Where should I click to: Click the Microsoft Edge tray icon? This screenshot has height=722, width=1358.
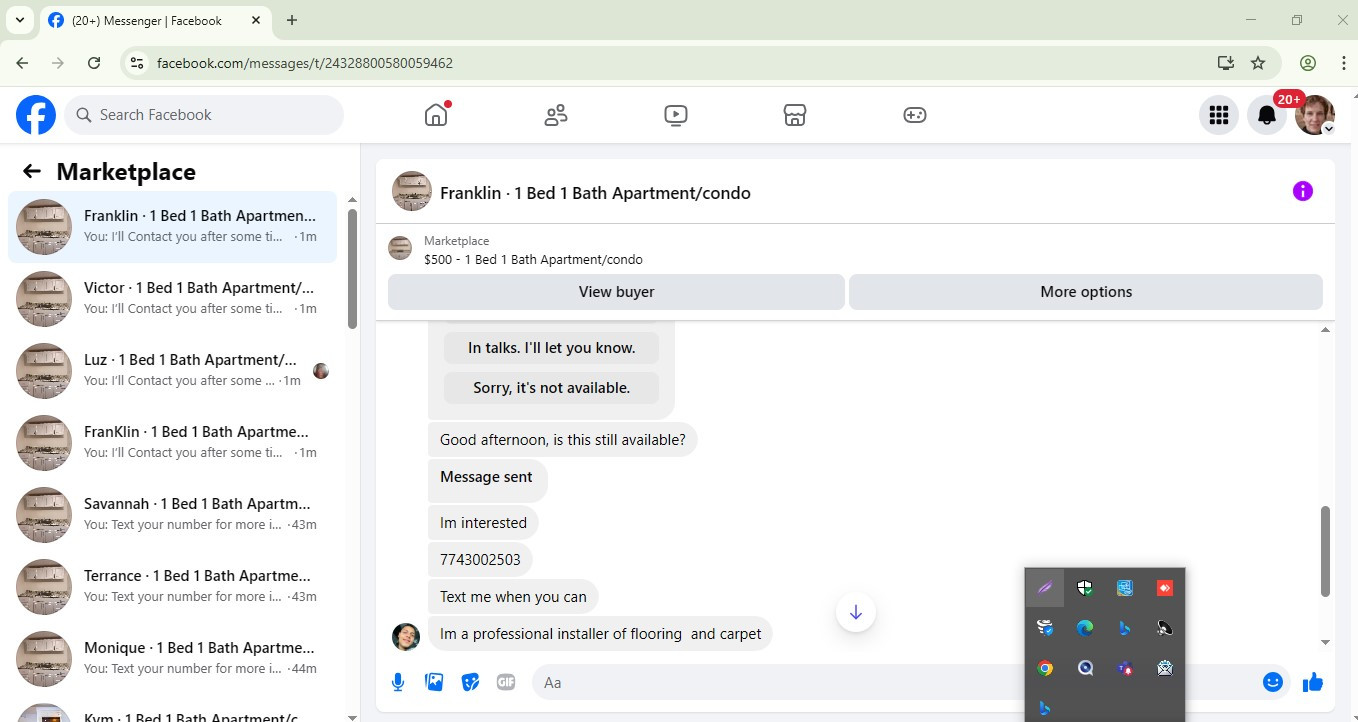(x=1085, y=628)
